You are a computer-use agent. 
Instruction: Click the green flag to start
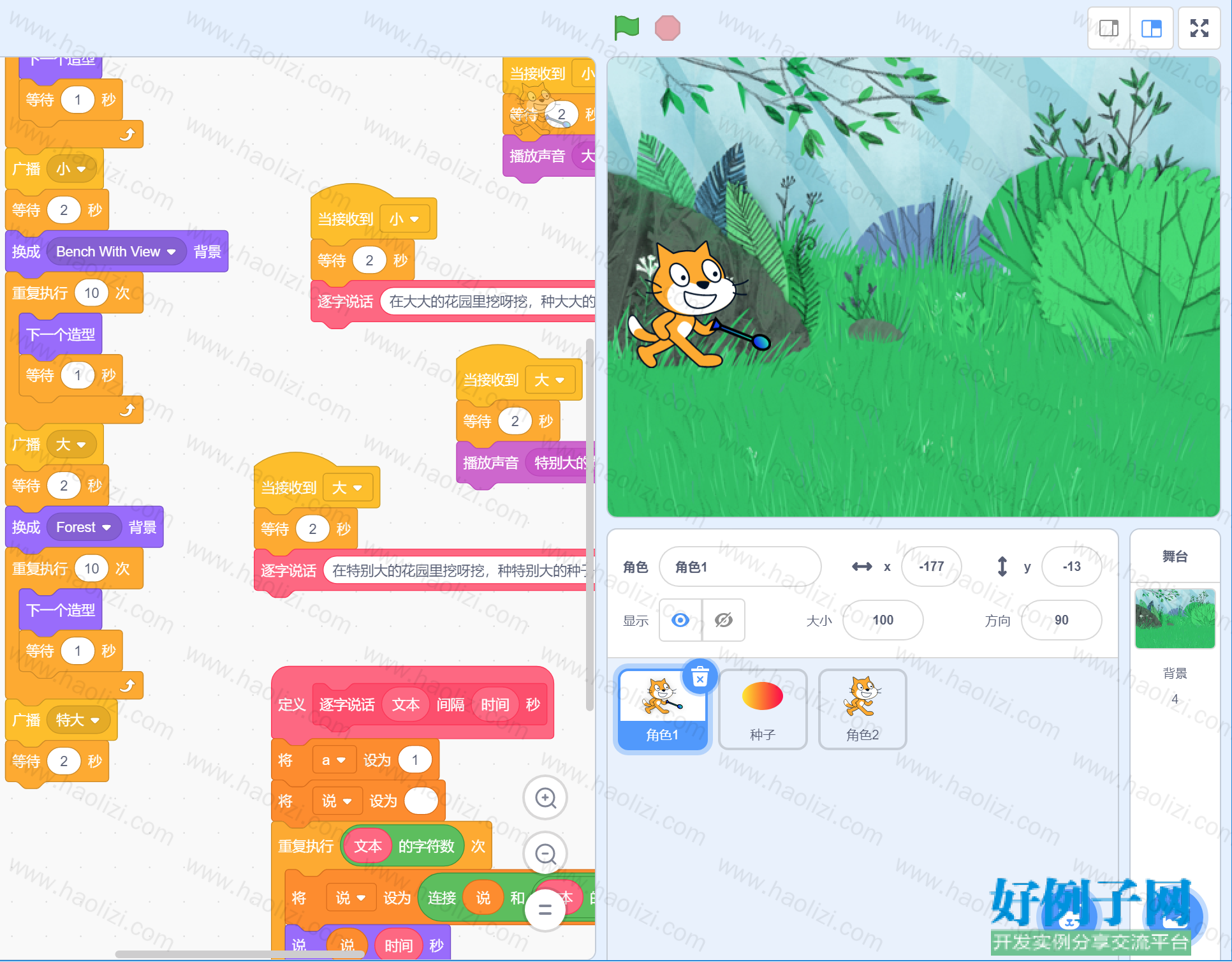(x=626, y=27)
